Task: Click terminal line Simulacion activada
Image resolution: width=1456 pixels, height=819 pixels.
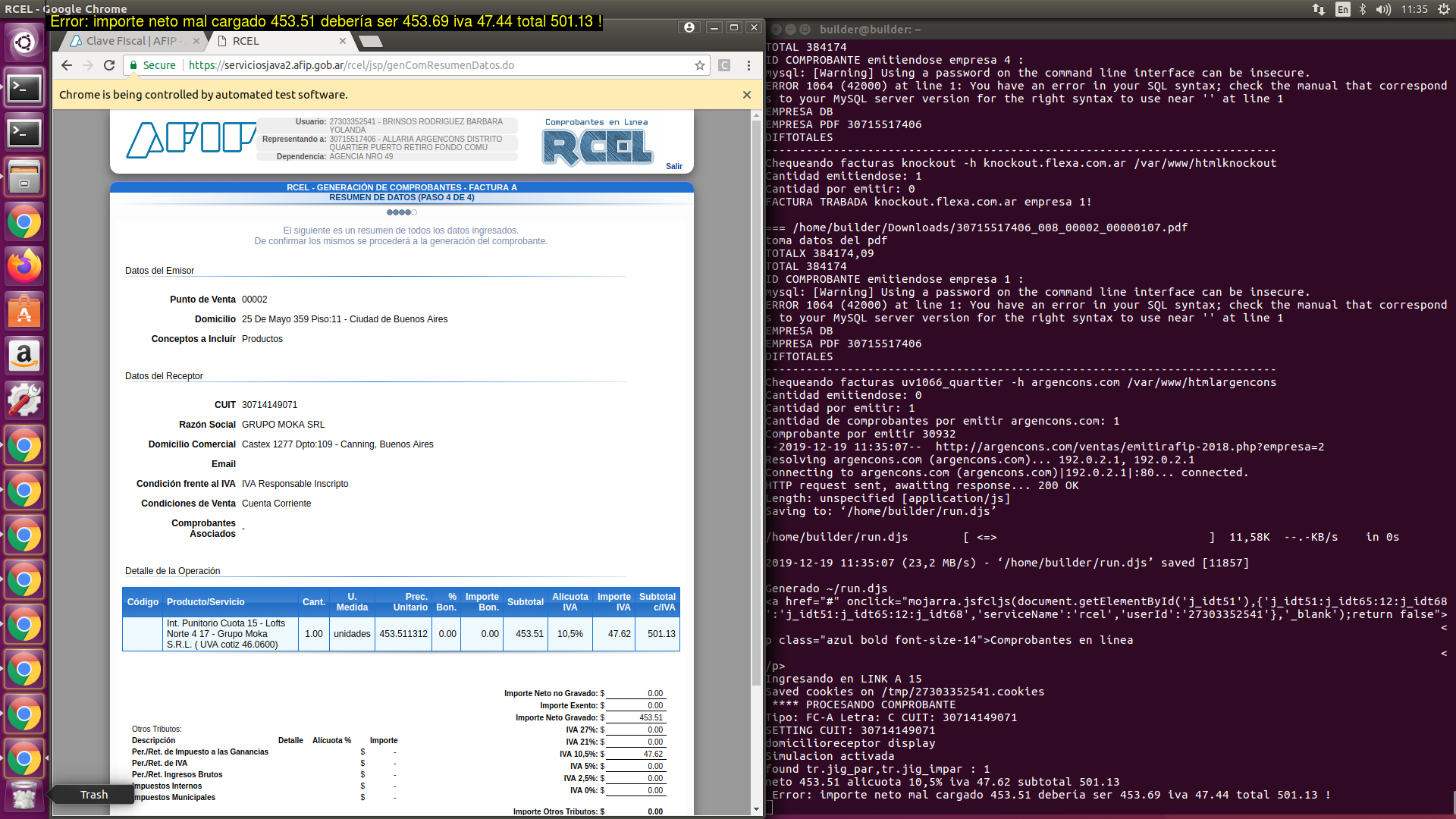Action: [830, 756]
